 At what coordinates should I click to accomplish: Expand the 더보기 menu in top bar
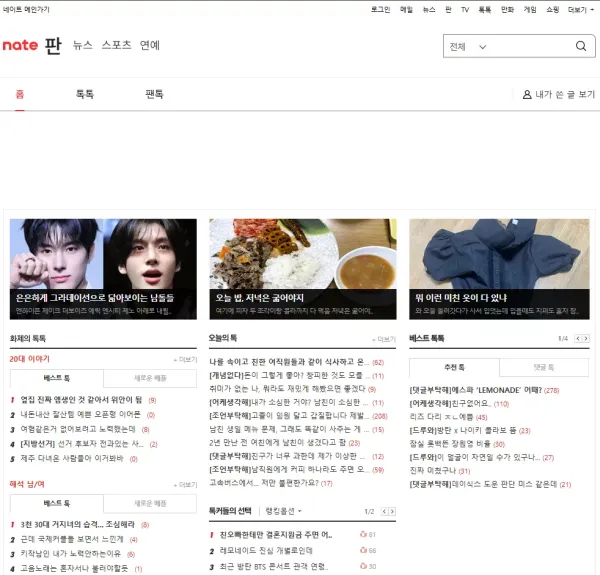[580, 10]
